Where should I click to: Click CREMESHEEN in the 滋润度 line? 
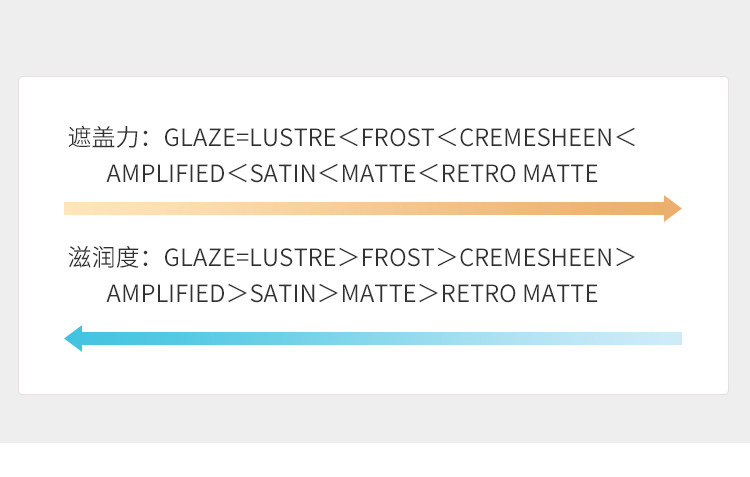point(536,258)
